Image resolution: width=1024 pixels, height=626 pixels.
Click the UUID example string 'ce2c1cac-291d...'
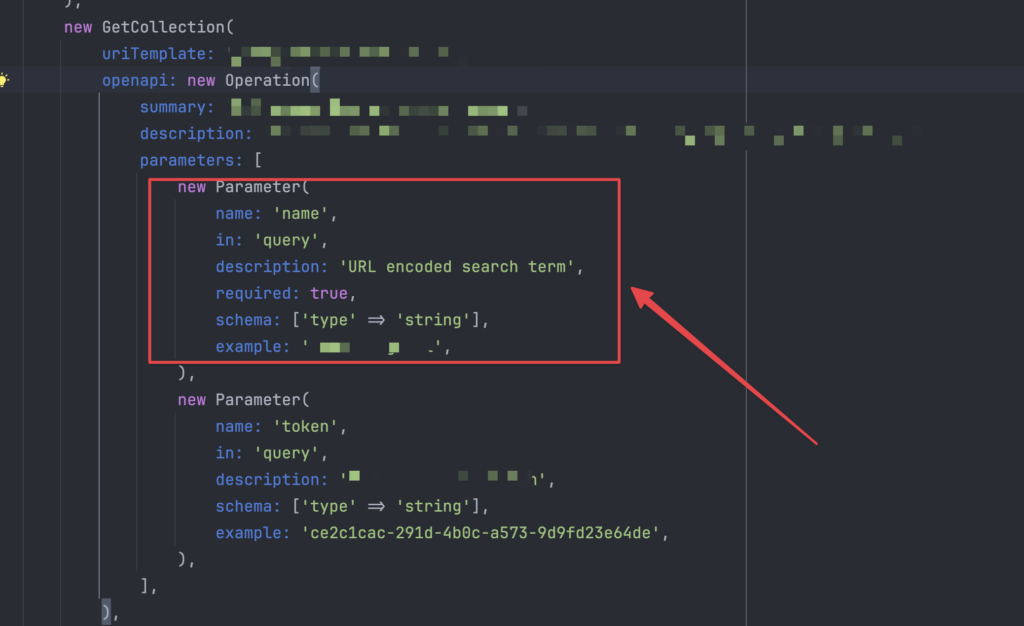(480, 533)
